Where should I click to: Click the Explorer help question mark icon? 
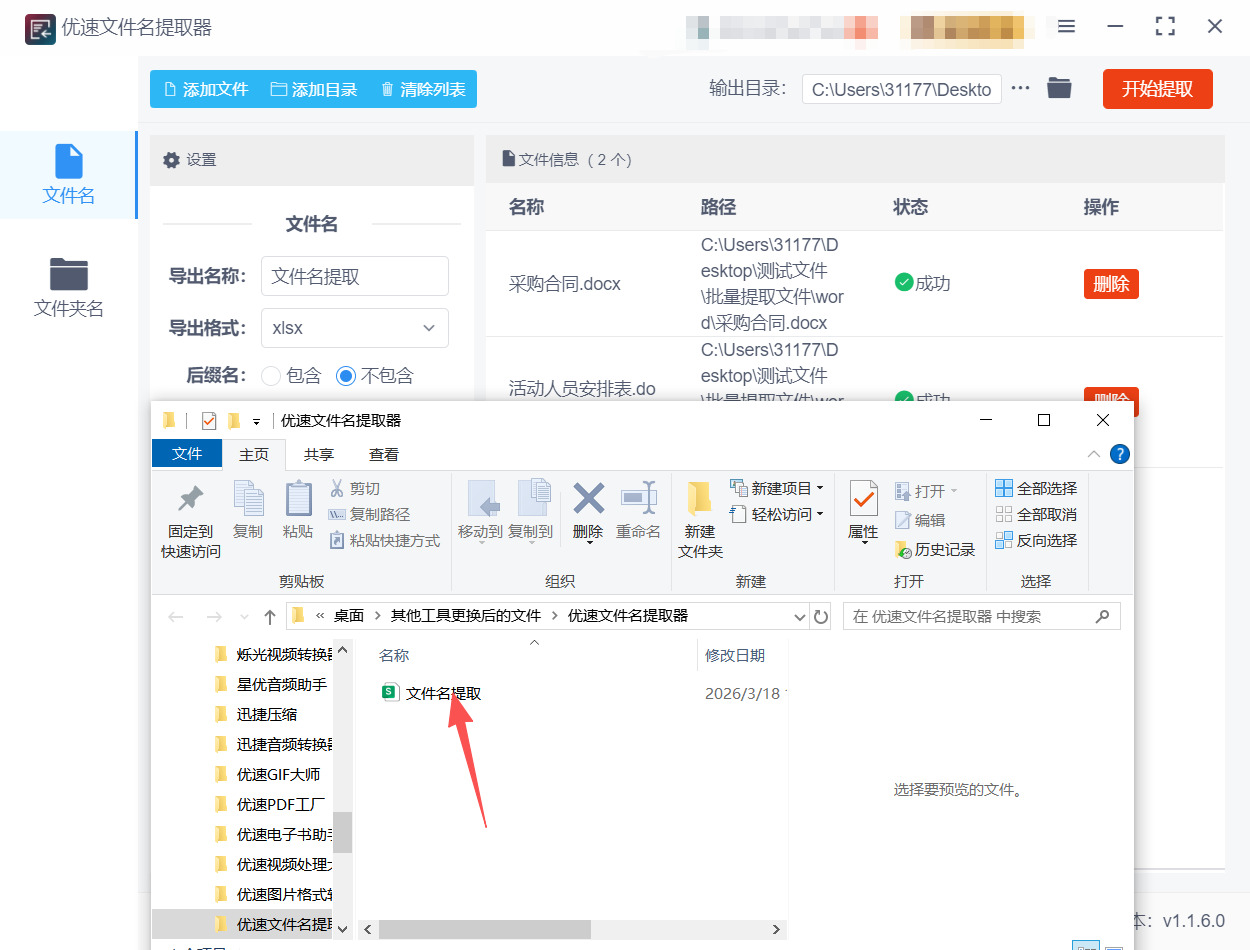coord(1119,453)
